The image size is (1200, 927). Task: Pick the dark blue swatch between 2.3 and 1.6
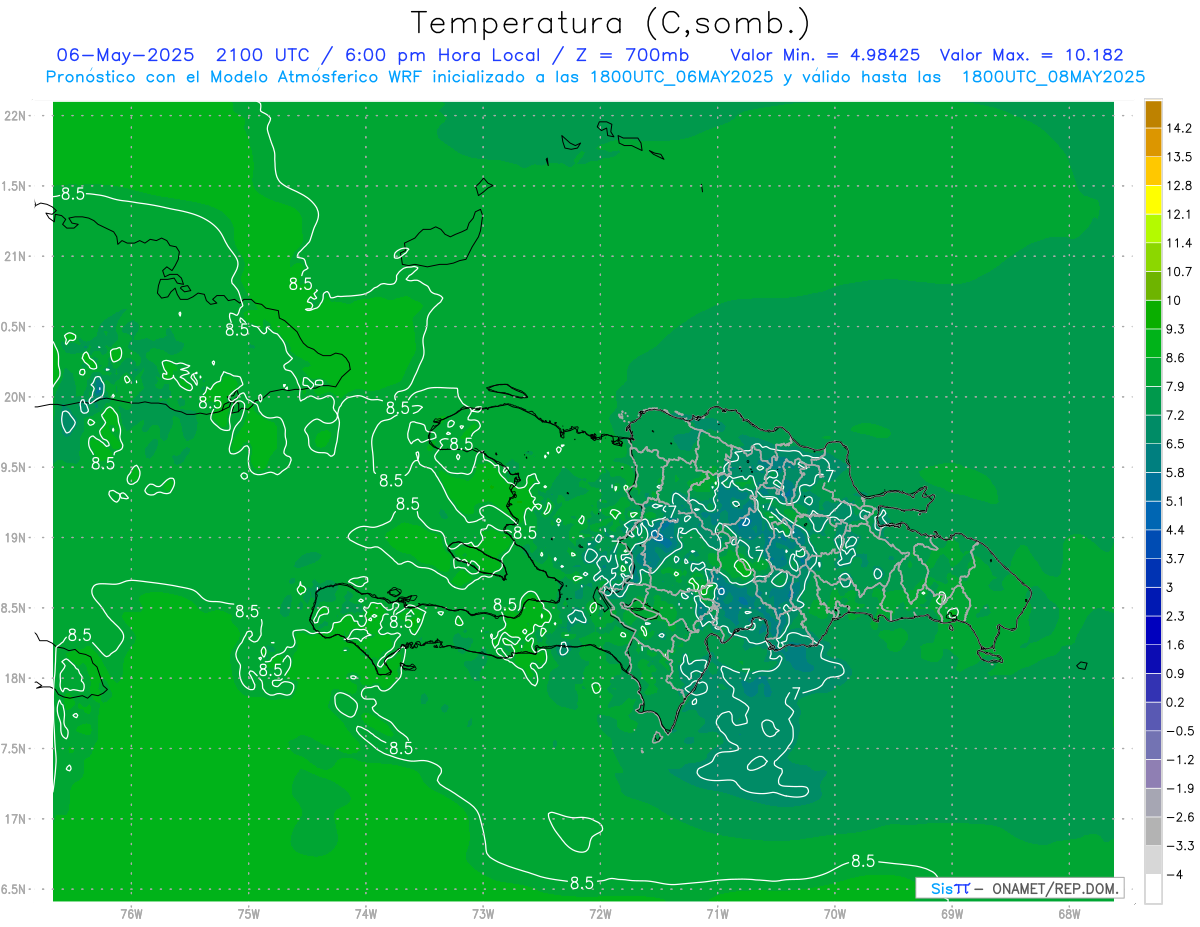(x=1153, y=630)
